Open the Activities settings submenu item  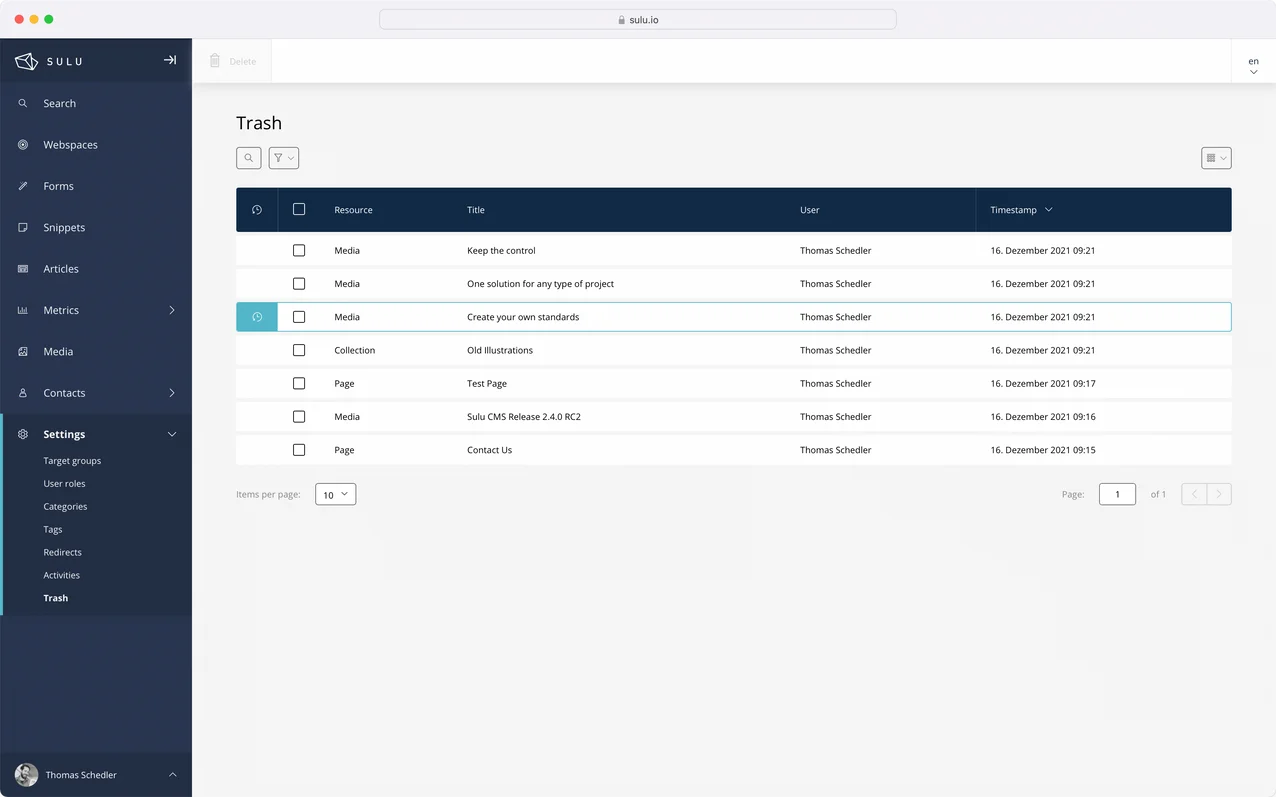click(61, 575)
